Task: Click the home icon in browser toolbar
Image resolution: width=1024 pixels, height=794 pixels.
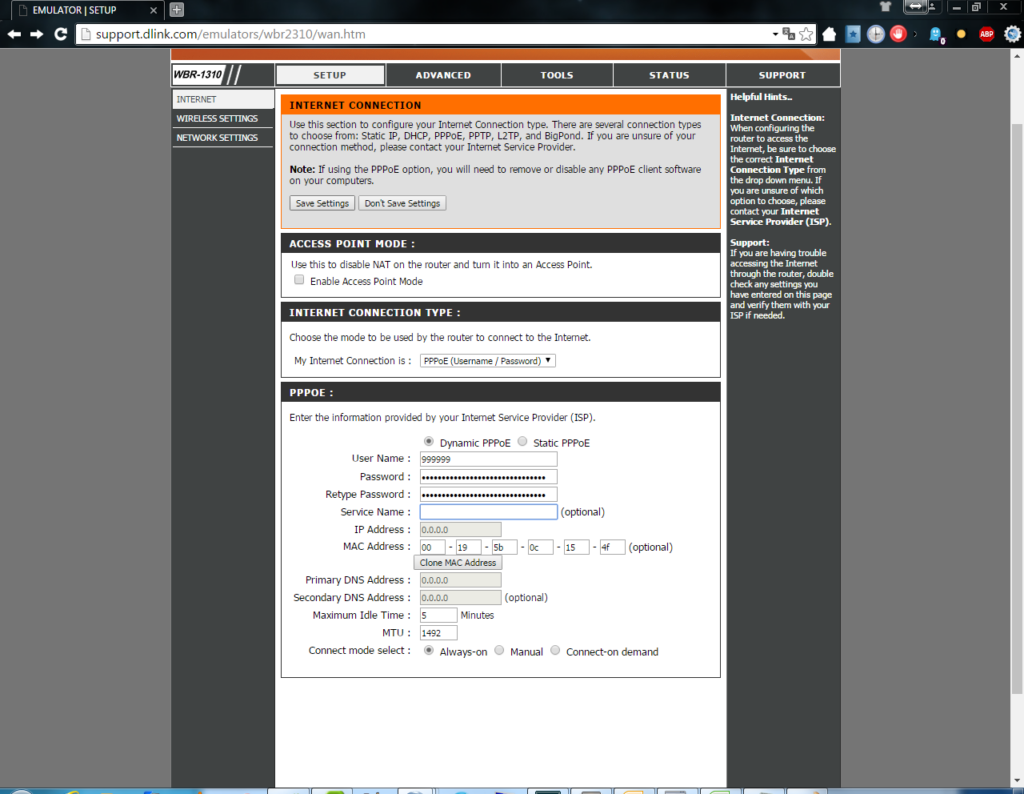Action: [x=829, y=34]
